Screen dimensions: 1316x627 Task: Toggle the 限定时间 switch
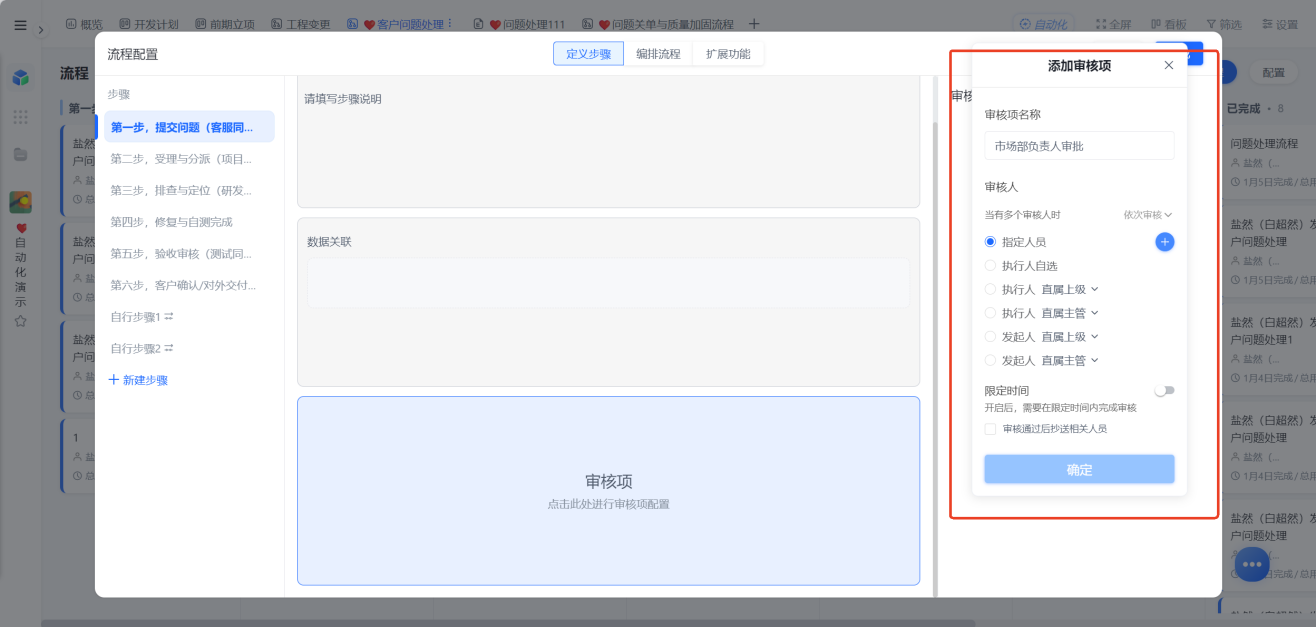(x=1164, y=391)
